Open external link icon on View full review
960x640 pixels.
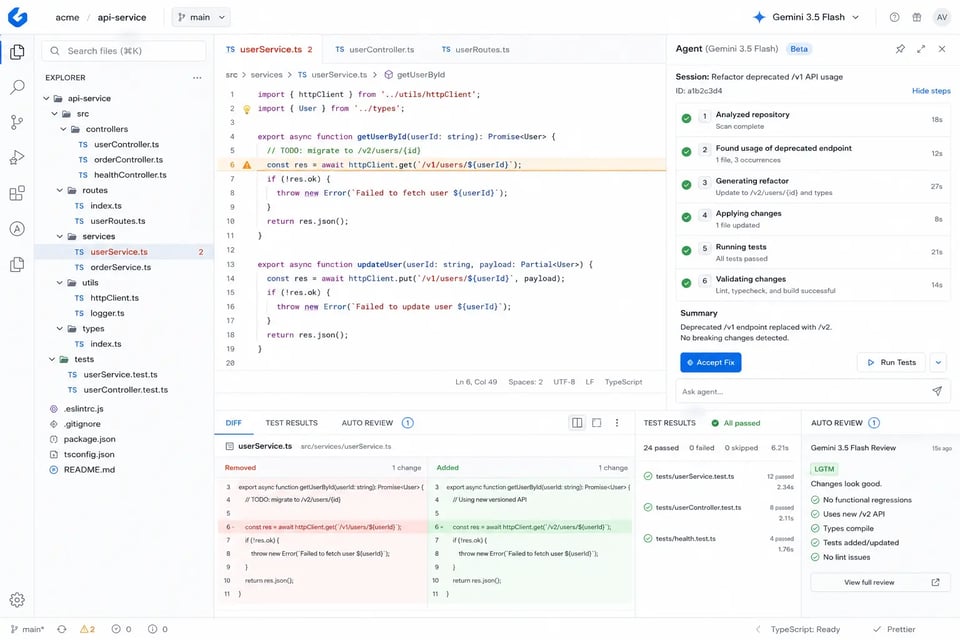click(935, 582)
